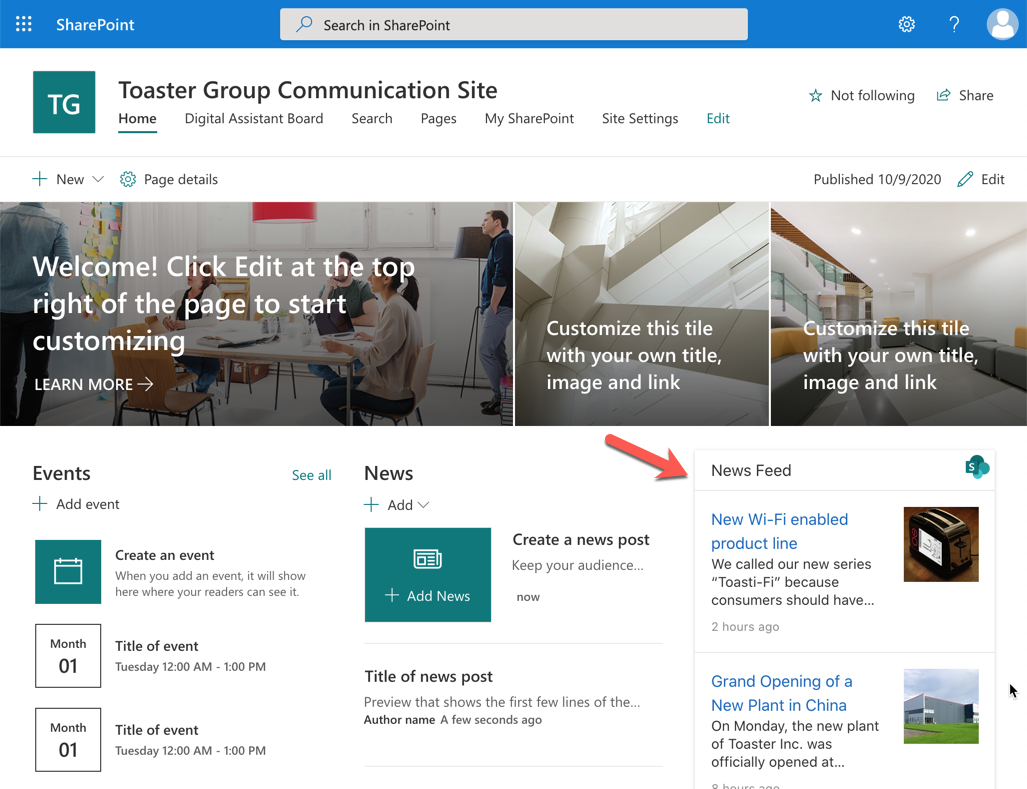Open the app launcher waffle icon

[x=24, y=24]
